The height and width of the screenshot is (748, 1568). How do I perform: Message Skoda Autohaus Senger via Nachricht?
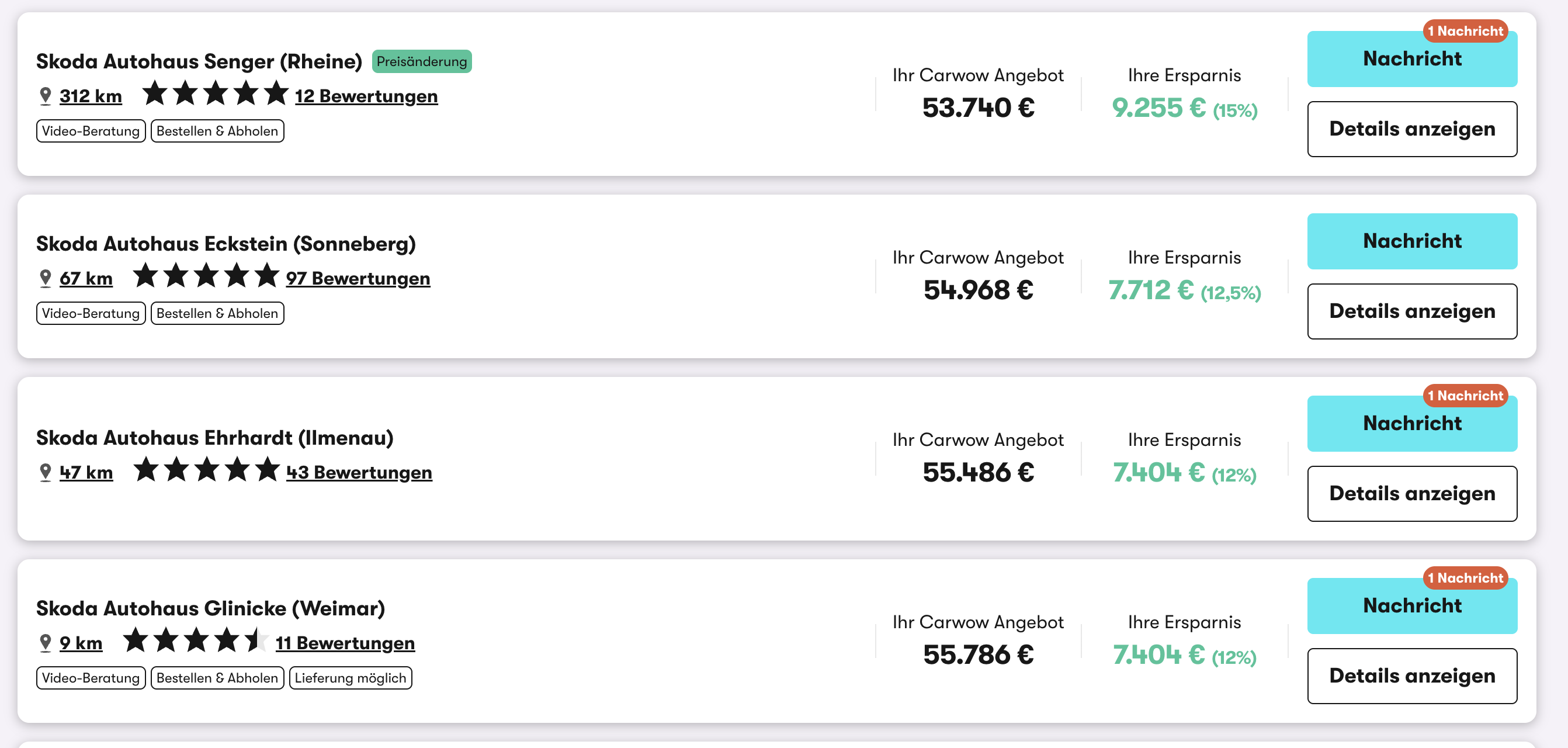coord(1411,59)
